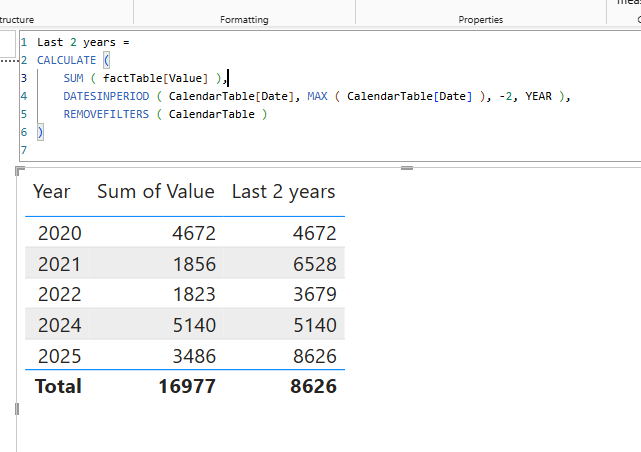Image resolution: width=641 pixels, height=452 pixels.
Task: Select the 2020 year row cell
Action: tap(60, 233)
